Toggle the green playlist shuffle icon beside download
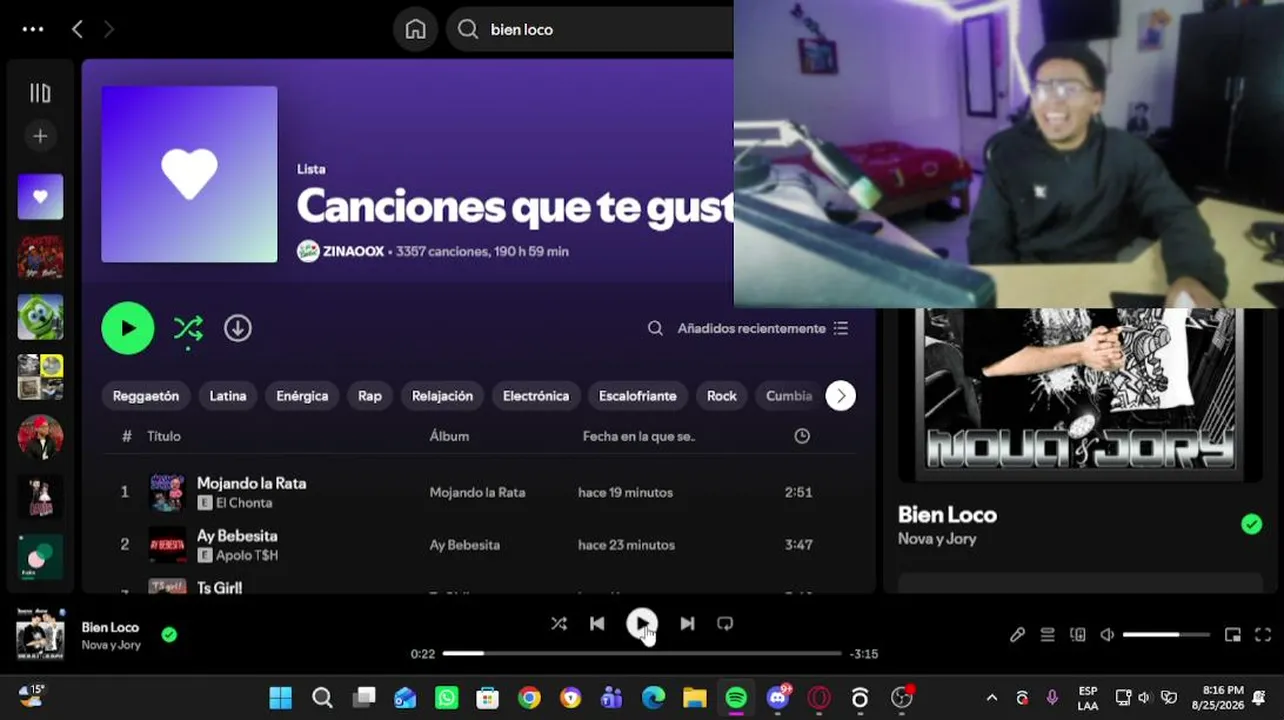This screenshot has height=720, width=1284. tap(188, 328)
